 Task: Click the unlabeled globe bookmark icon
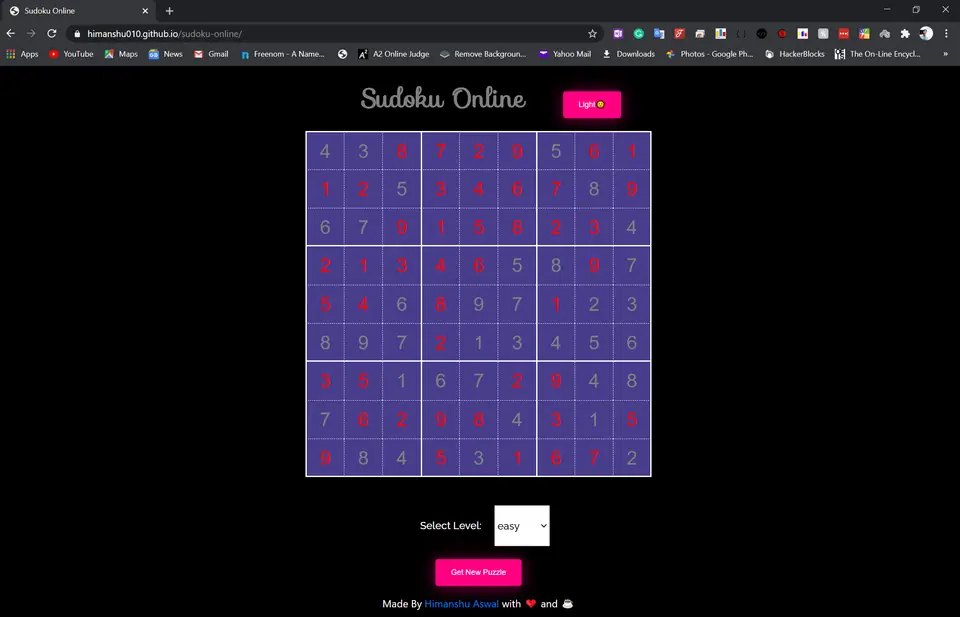click(x=343, y=54)
